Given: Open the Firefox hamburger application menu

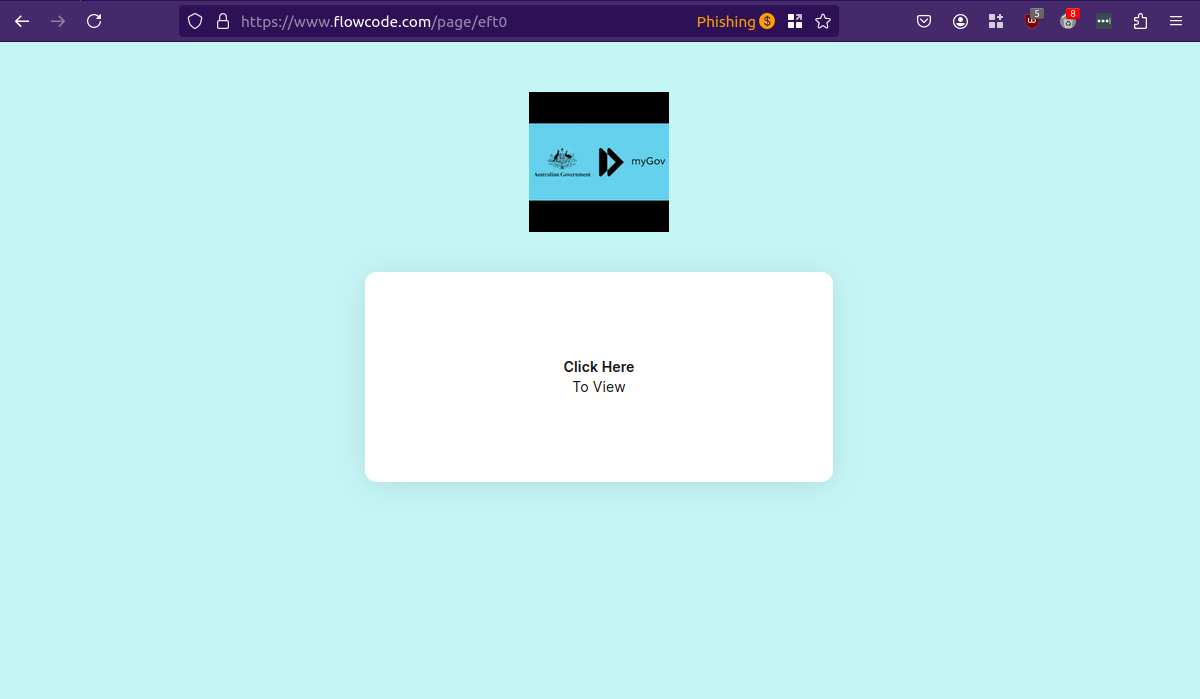Looking at the screenshot, I should (1176, 21).
